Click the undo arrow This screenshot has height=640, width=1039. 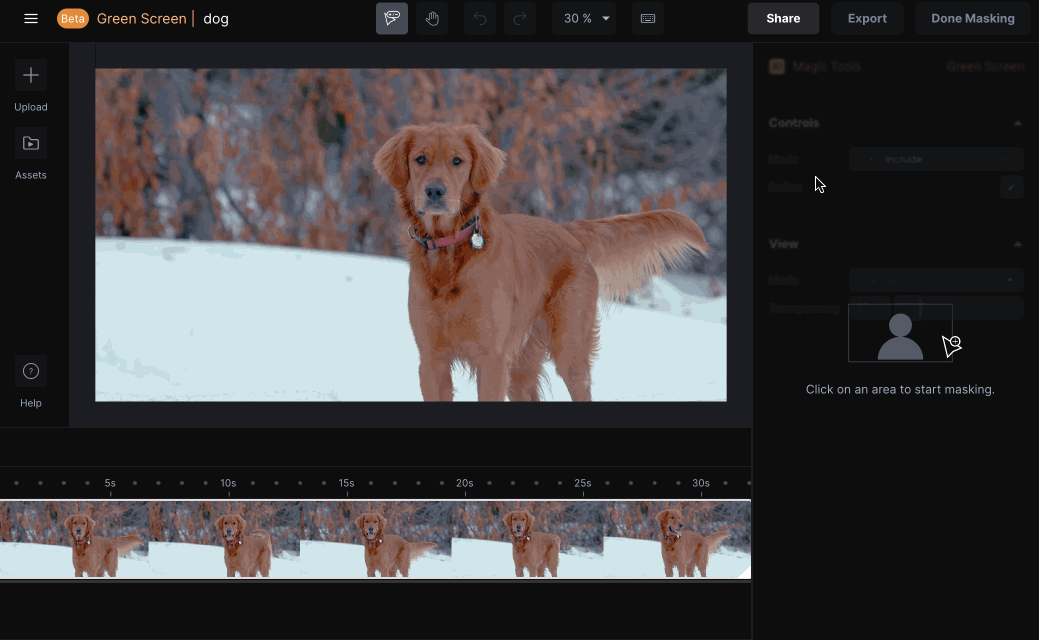[480, 19]
